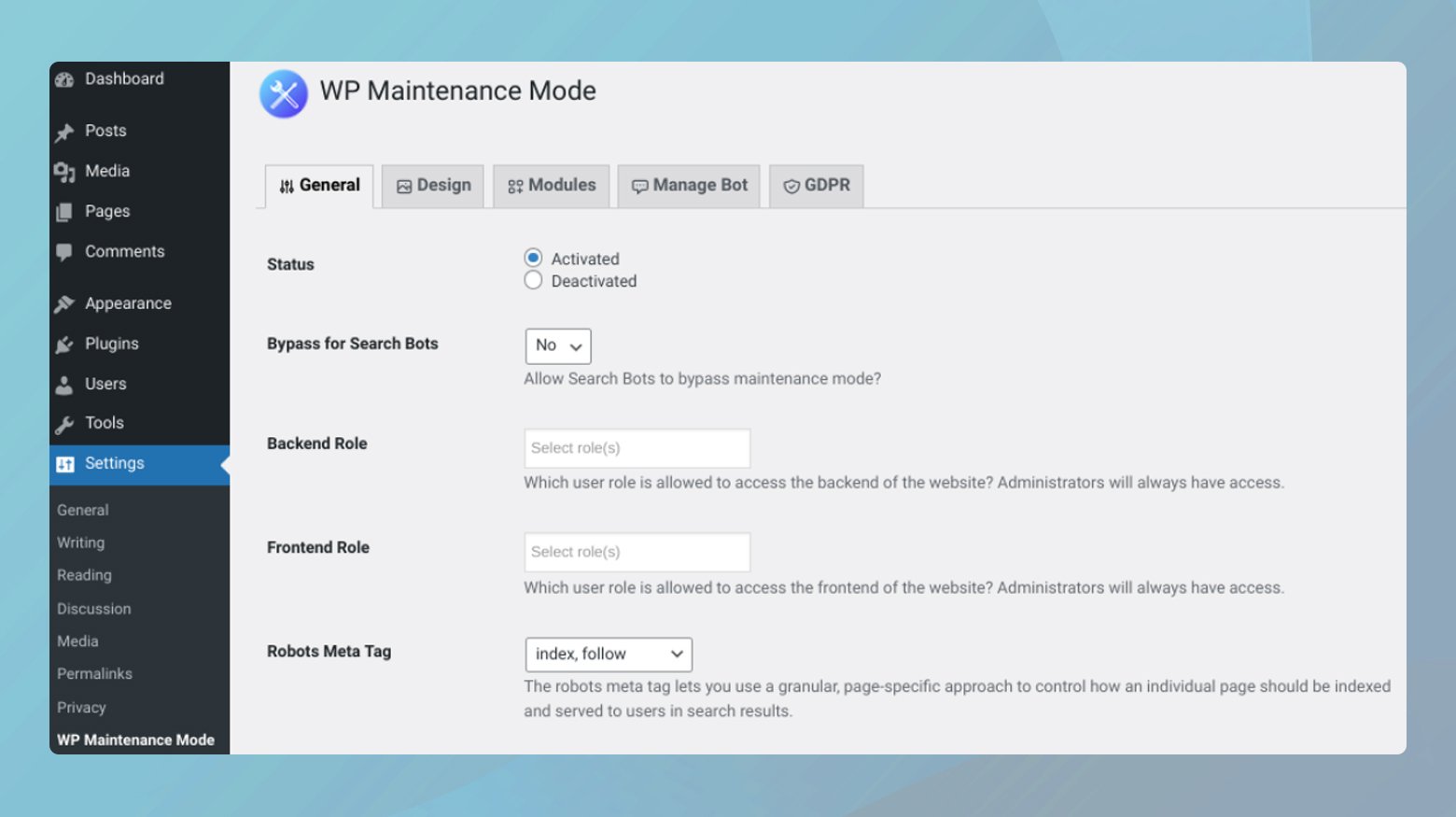Open WP Maintenance Mode submenu link
This screenshot has height=817, width=1456.
[x=136, y=740]
